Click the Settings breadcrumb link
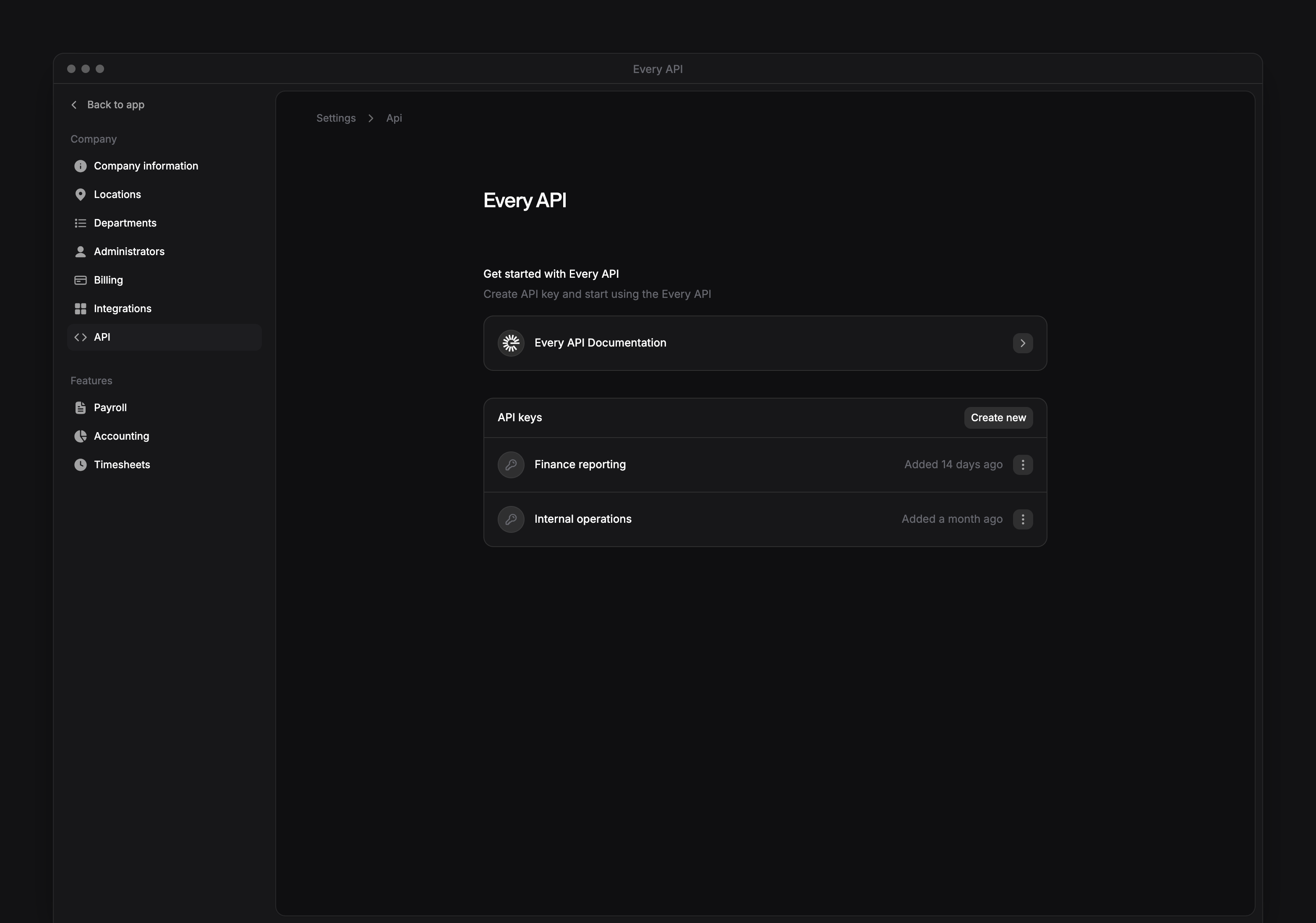The width and height of the screenshot is (1316, 923). (336, 118)
